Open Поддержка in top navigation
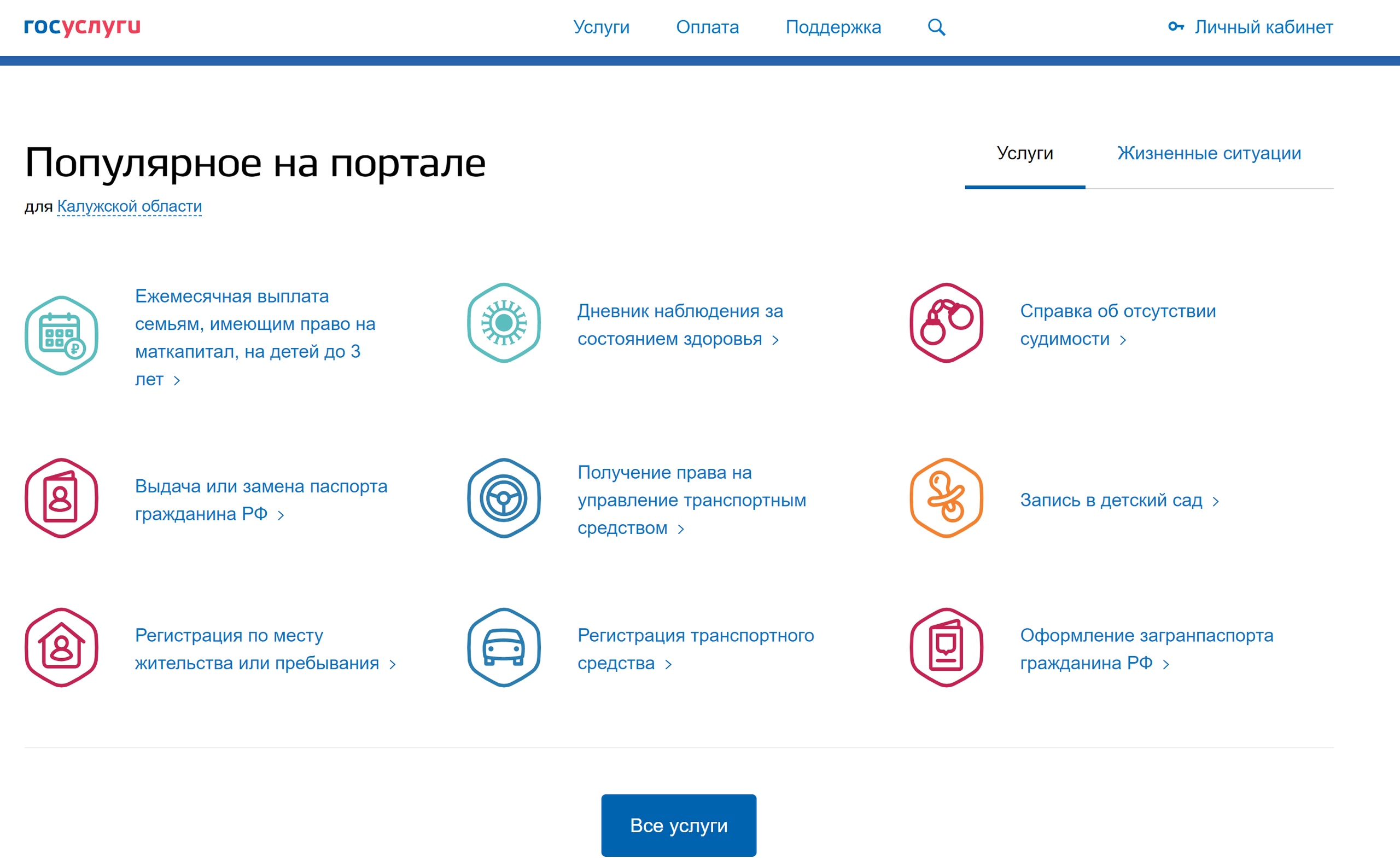The width and height of the screenshot is (1400, 865). (833, 27)
